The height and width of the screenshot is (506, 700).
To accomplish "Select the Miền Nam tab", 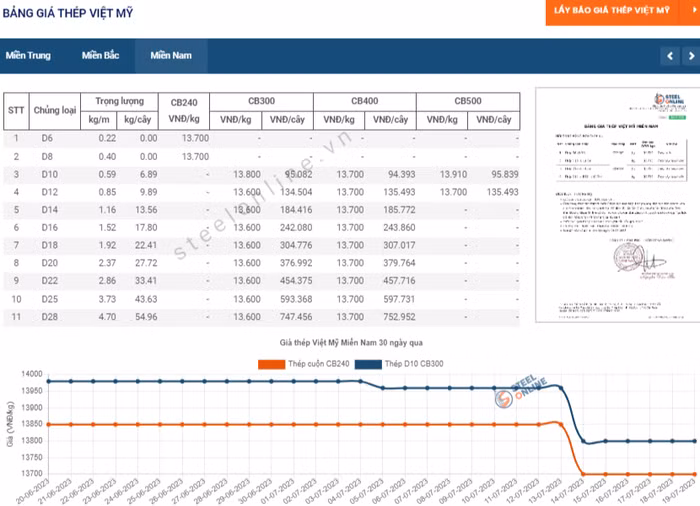I will pos(171,55).
